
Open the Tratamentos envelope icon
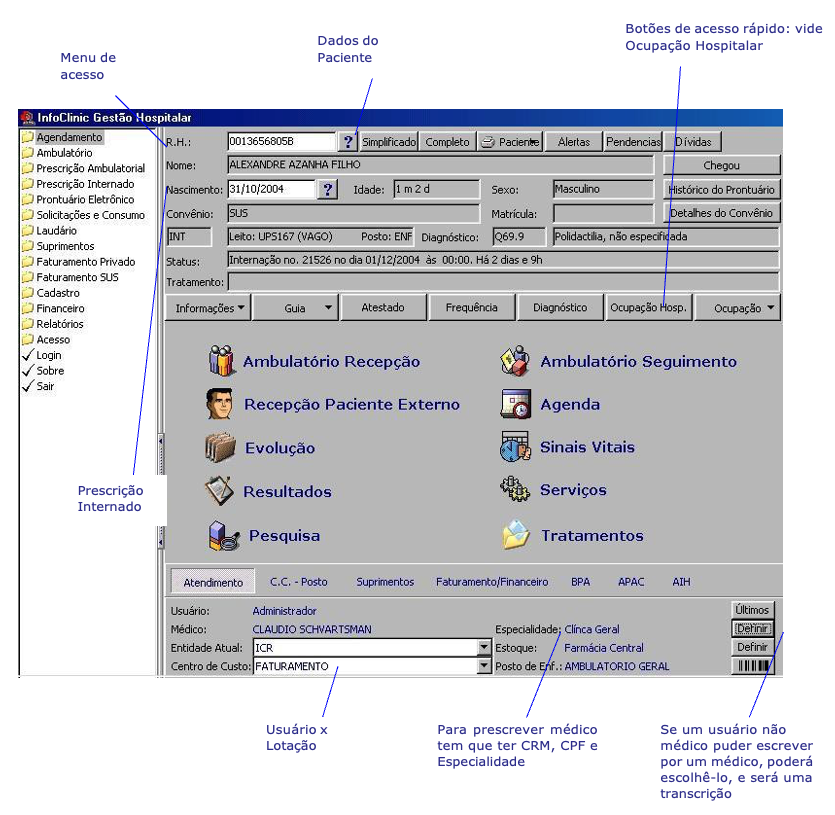(515, 535)
